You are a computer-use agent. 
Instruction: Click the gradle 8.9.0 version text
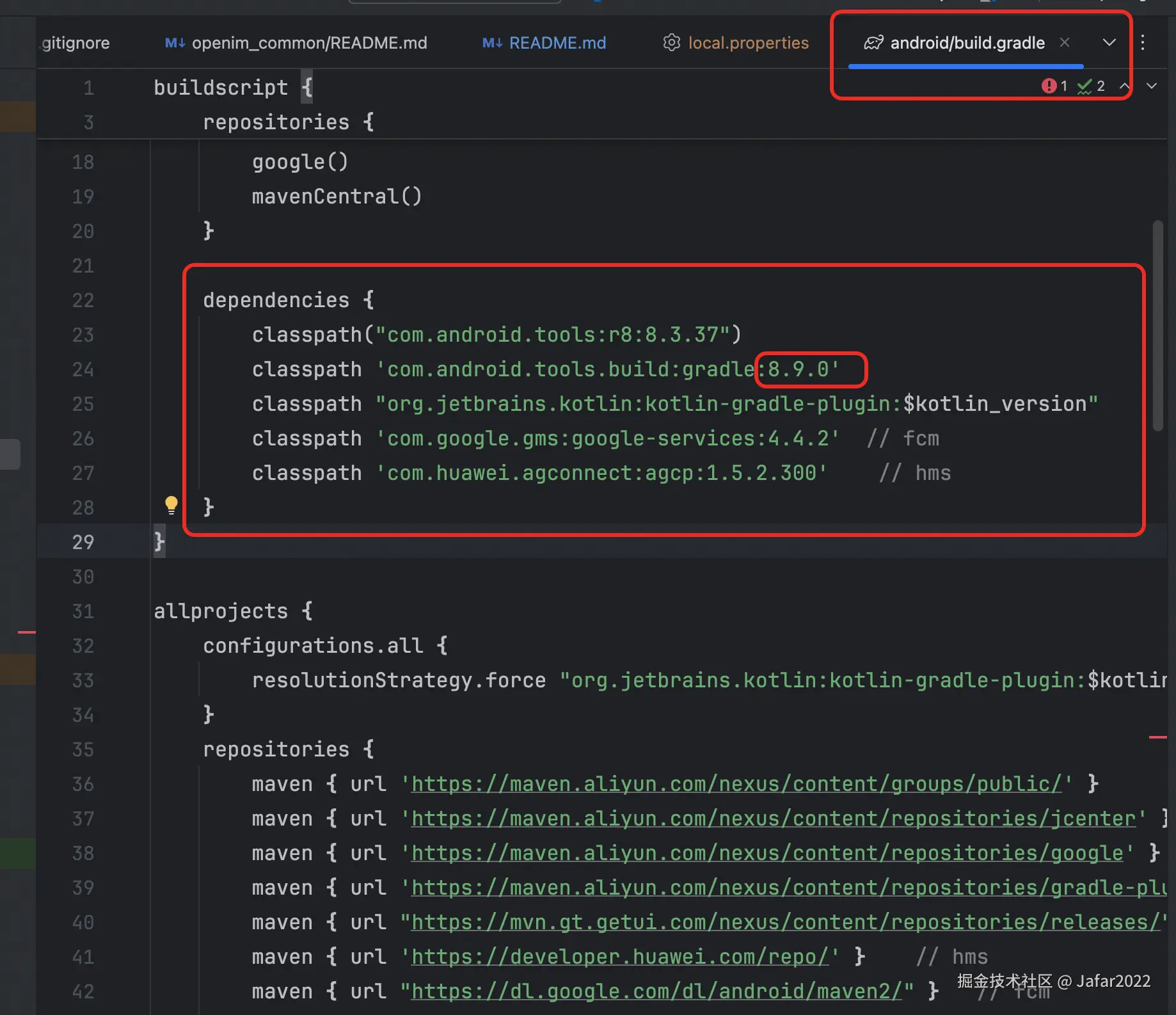[x=798, y=369]
